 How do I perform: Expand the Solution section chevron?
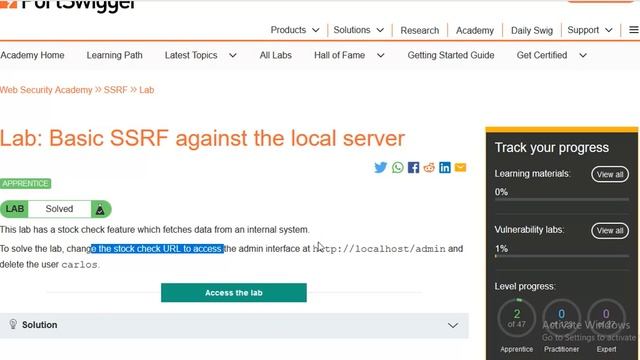pos(453,325)
